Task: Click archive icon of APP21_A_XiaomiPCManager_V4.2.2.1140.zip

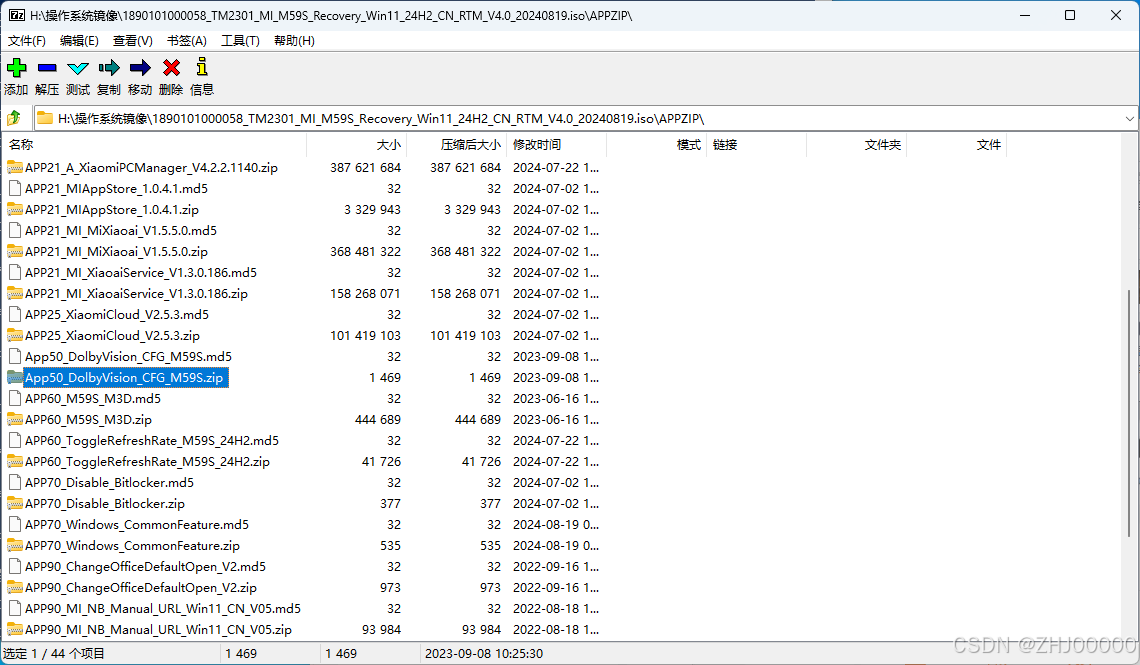Action: tap(15, 167)
